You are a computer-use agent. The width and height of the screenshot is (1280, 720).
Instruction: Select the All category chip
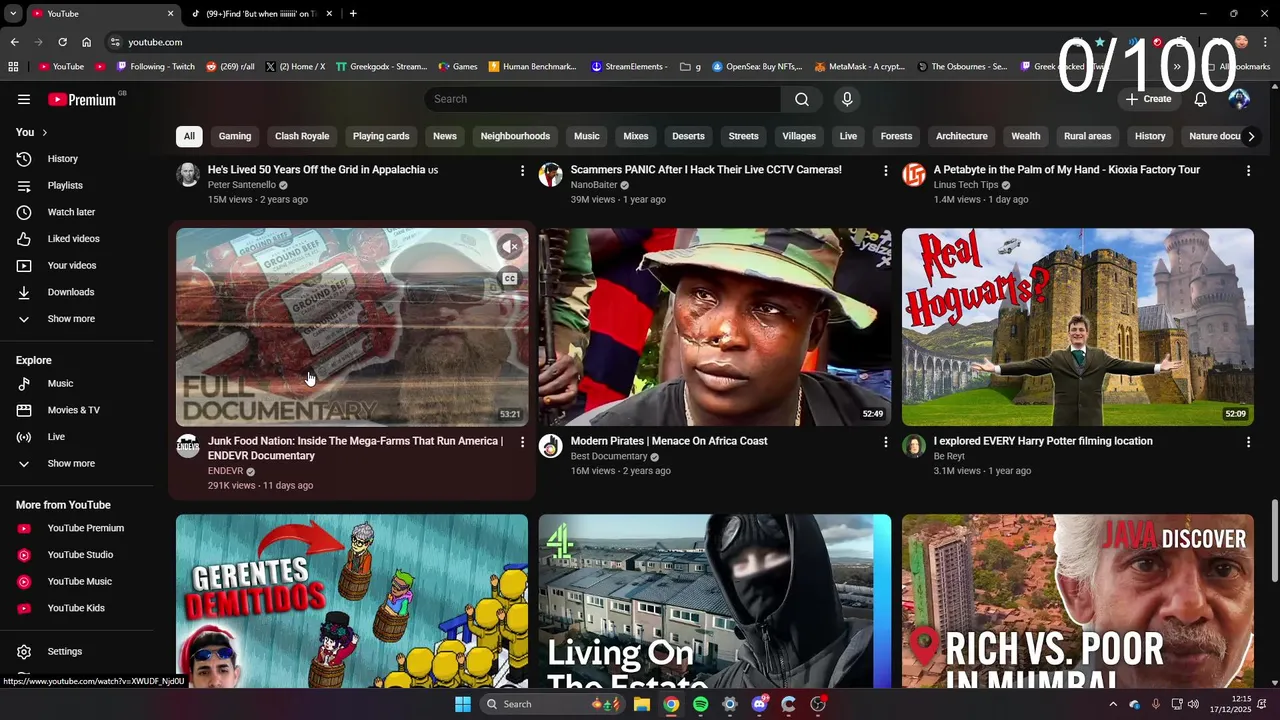(x=189, y=136)
